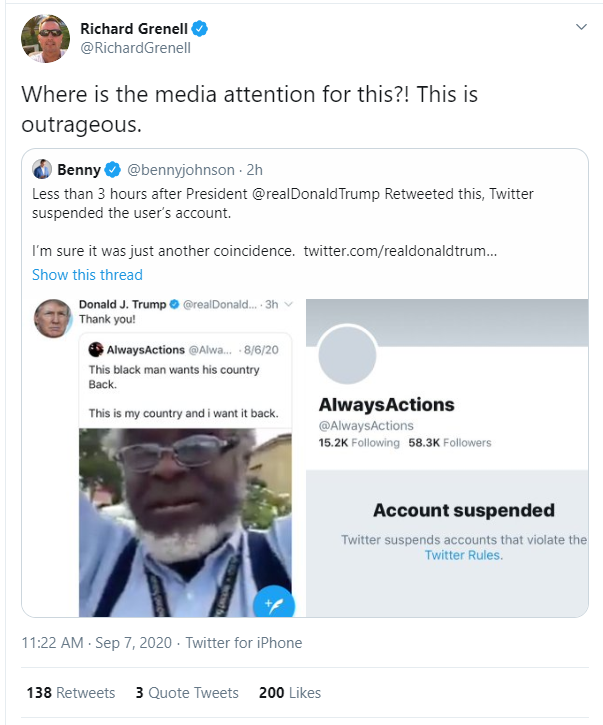Click Donald J. Trump's avatar in screenshot
The height and width of the screenshot is (725, 603).
[52, 318]
